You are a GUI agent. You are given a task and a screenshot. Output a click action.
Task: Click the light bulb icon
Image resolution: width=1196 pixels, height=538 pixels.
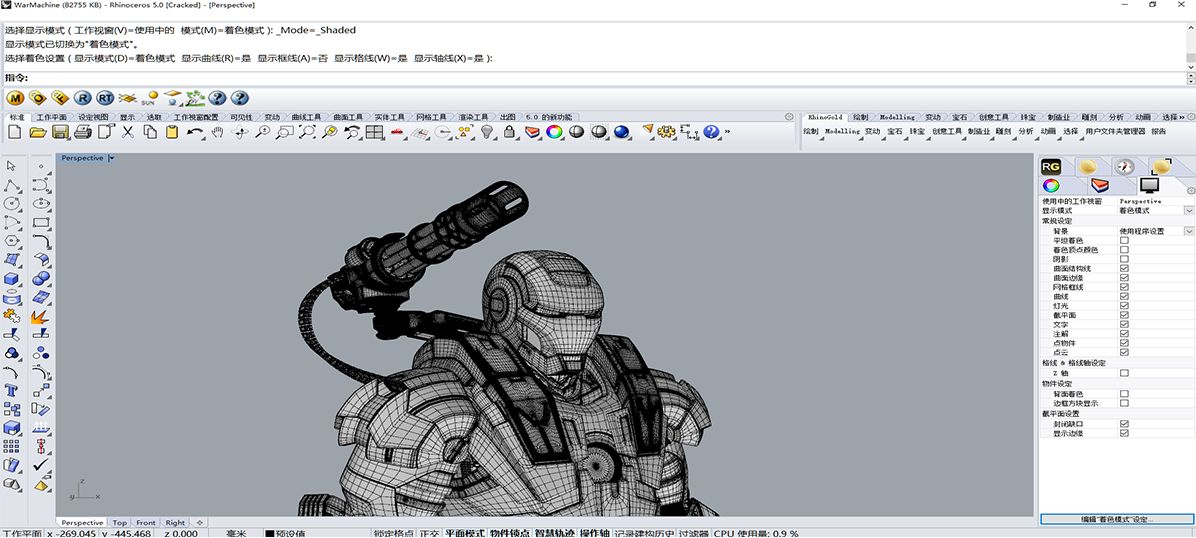point(487,132)
